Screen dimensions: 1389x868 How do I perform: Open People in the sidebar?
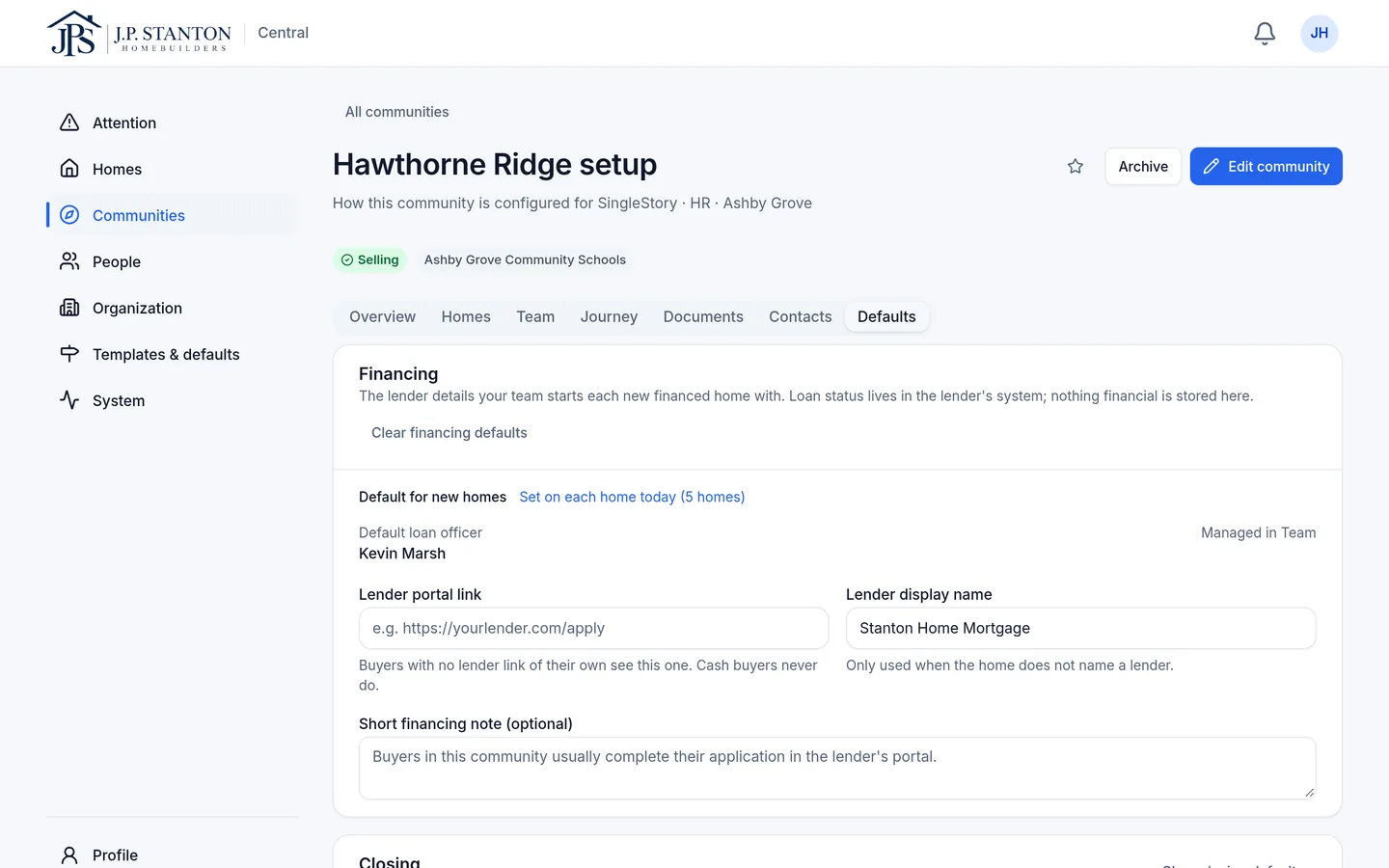pyautogui.click(x=117, y=262)
